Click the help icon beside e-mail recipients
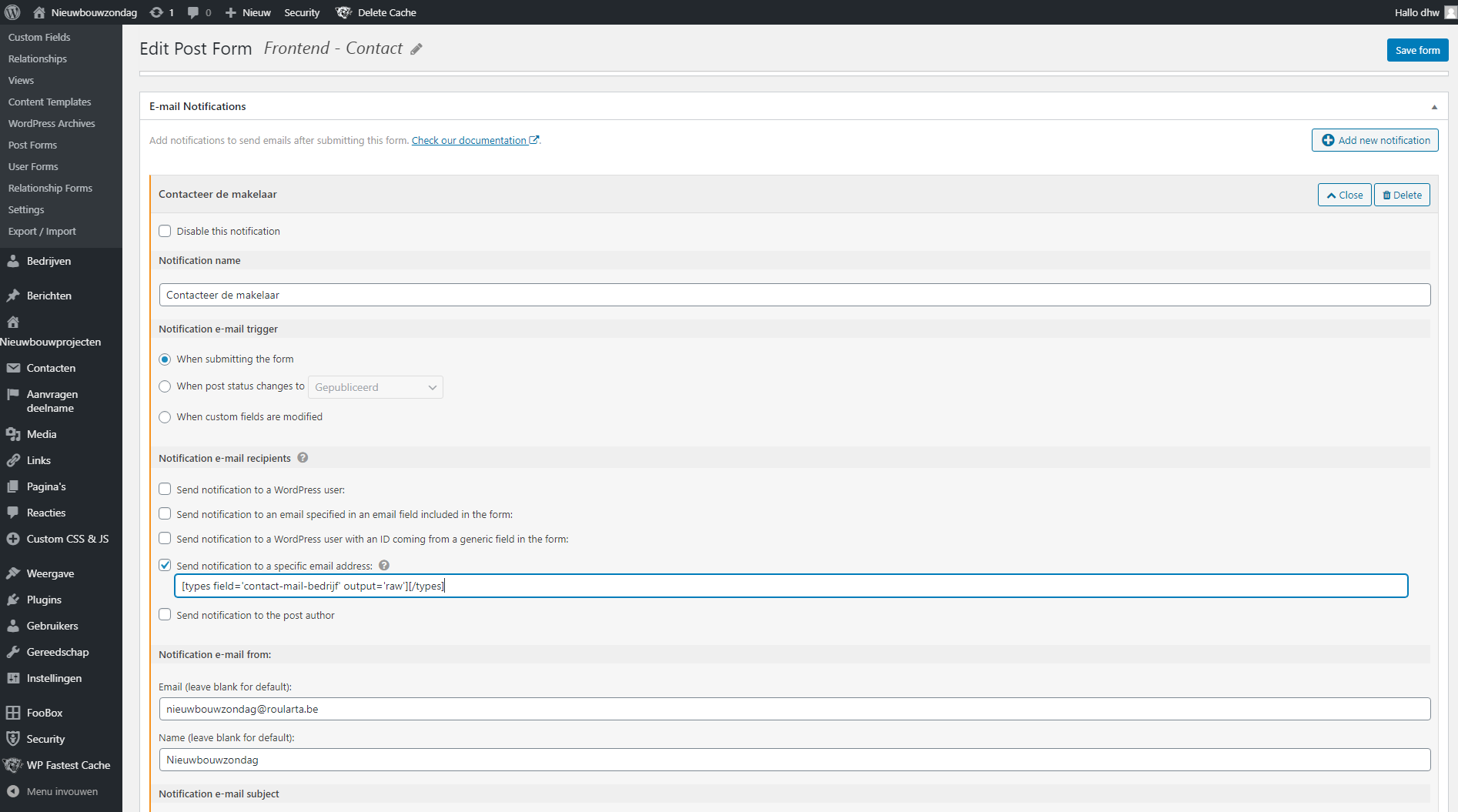 pos(303,458)
